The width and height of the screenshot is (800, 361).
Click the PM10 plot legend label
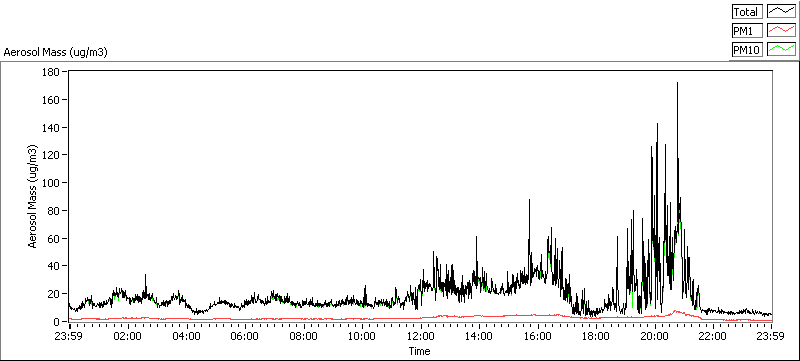pos(747,49)
